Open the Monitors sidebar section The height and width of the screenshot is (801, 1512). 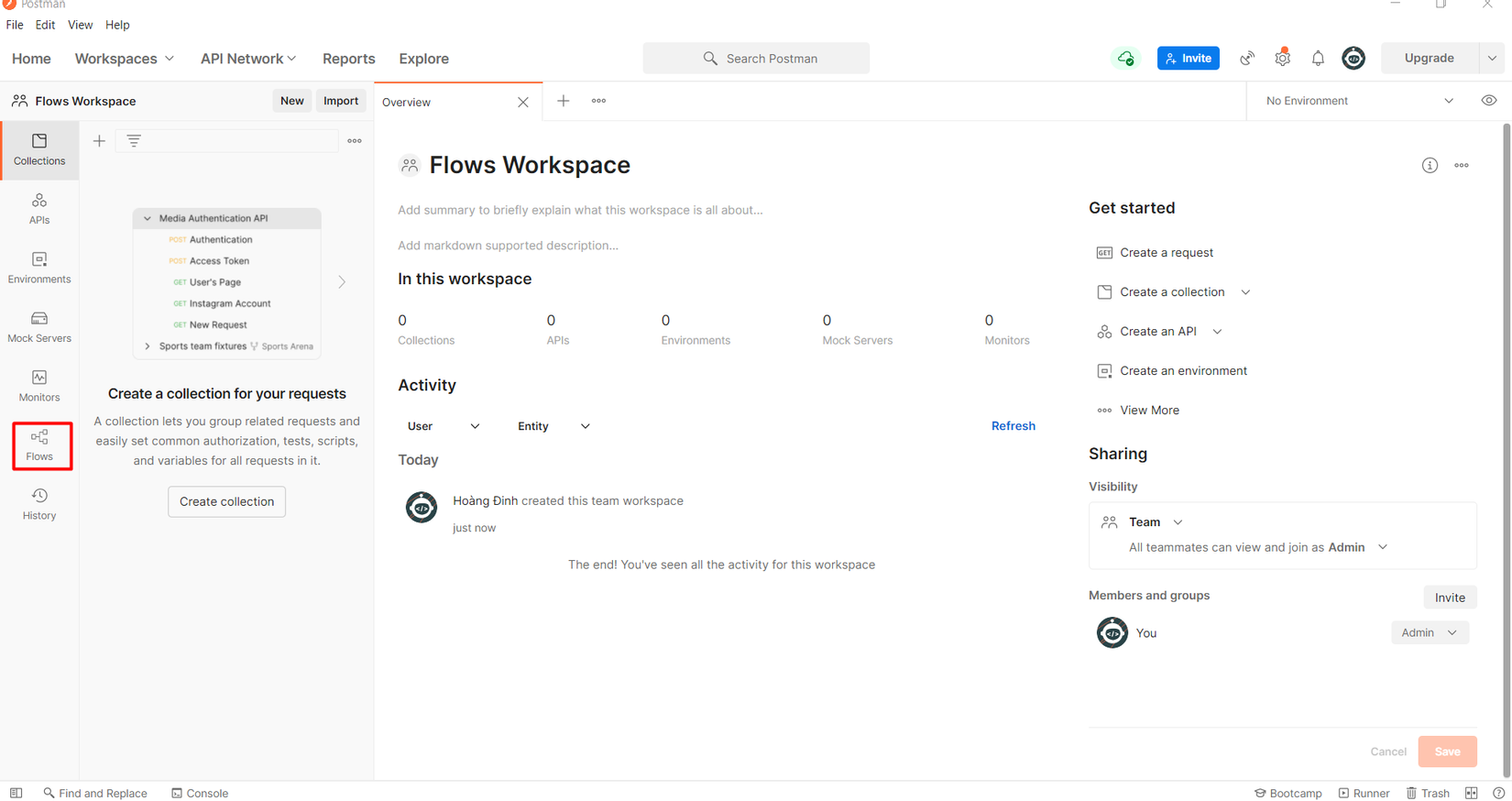click(39, 386)
